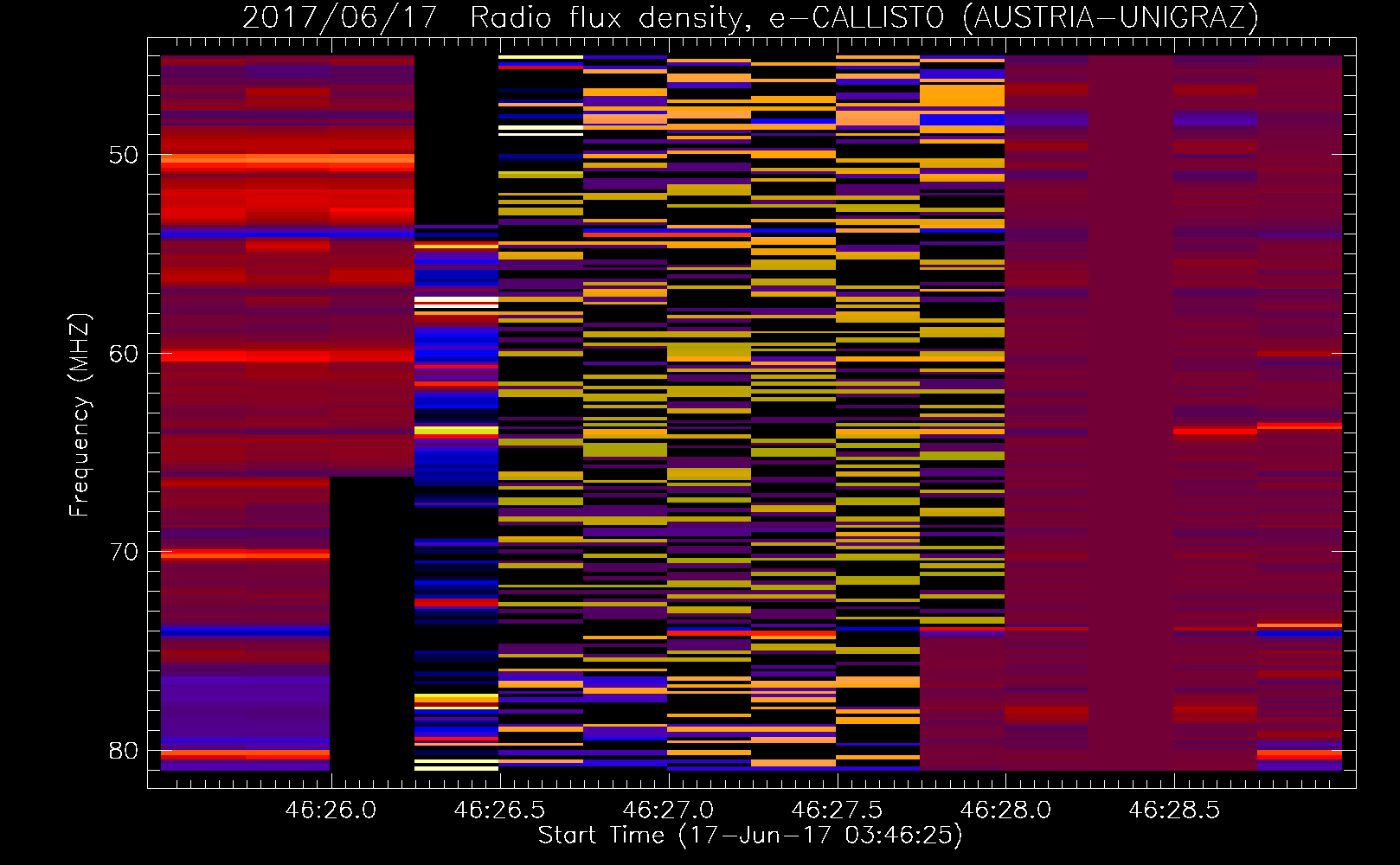The height and width of the screenshot is (865, 1400).
Task: Click the 46:27.5 time tick label
Action: [837, 811]
